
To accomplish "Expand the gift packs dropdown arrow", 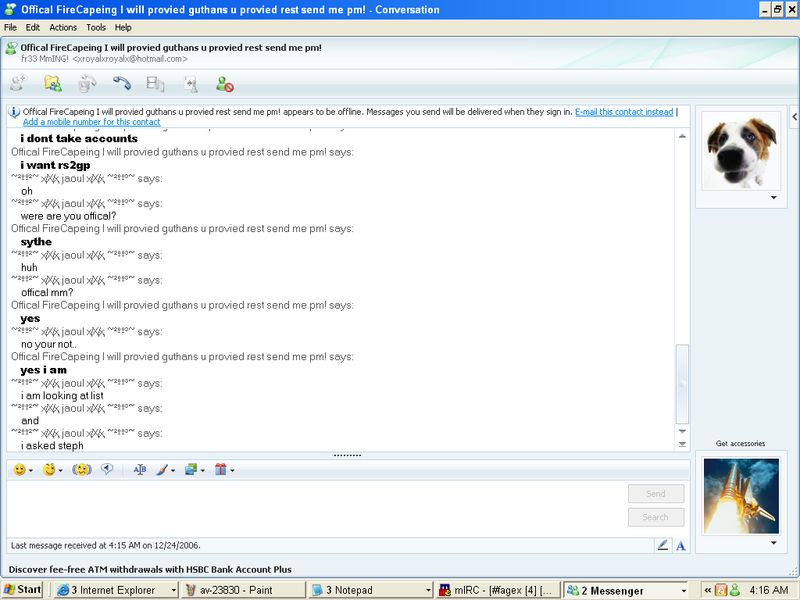I will coord(232,470).
